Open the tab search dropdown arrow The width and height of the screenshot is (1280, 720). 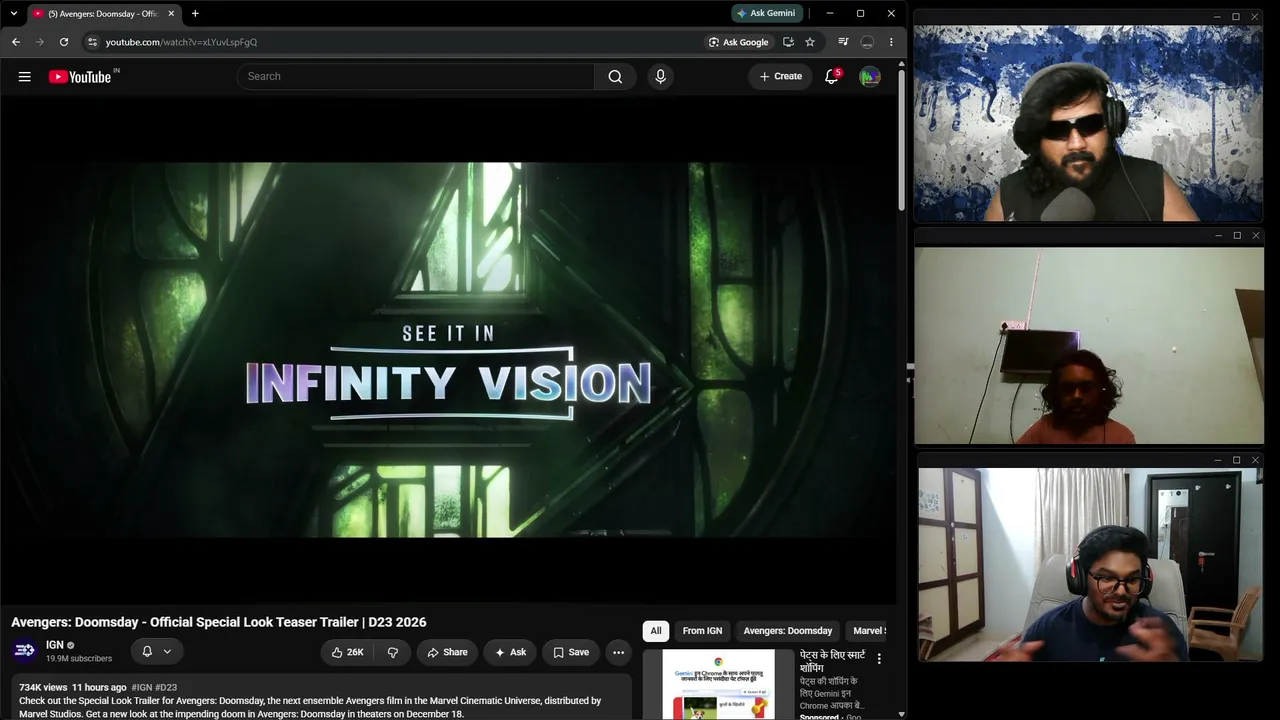pos(14,14)
